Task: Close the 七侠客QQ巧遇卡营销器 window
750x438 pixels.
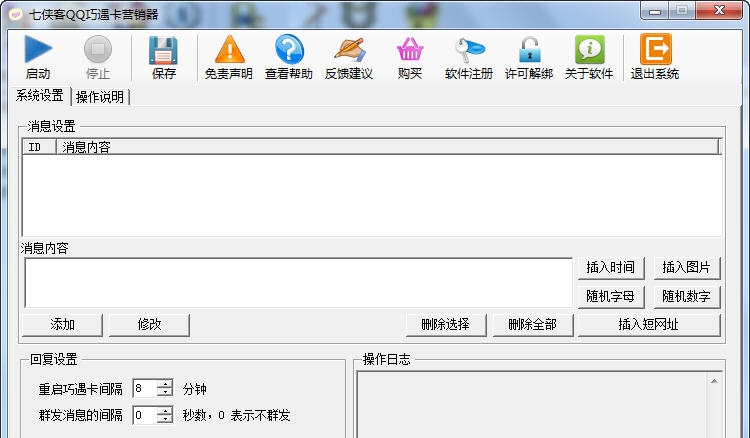Action: [719, 11]
